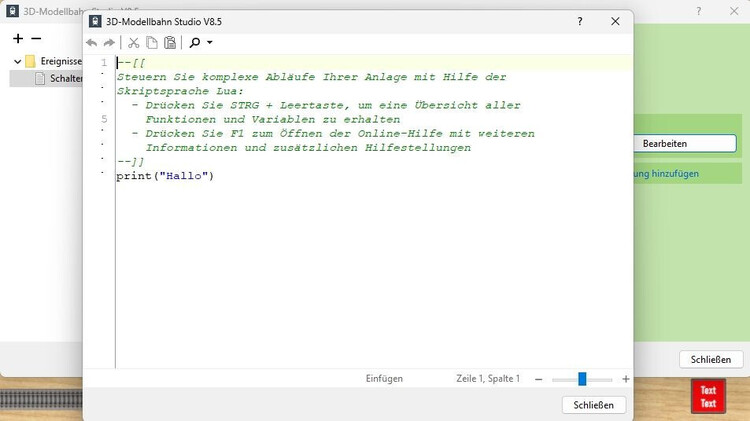Decrease editor zoom with minus button
Image resolution: width=750 pixels, height=421 pixels.
539,379
